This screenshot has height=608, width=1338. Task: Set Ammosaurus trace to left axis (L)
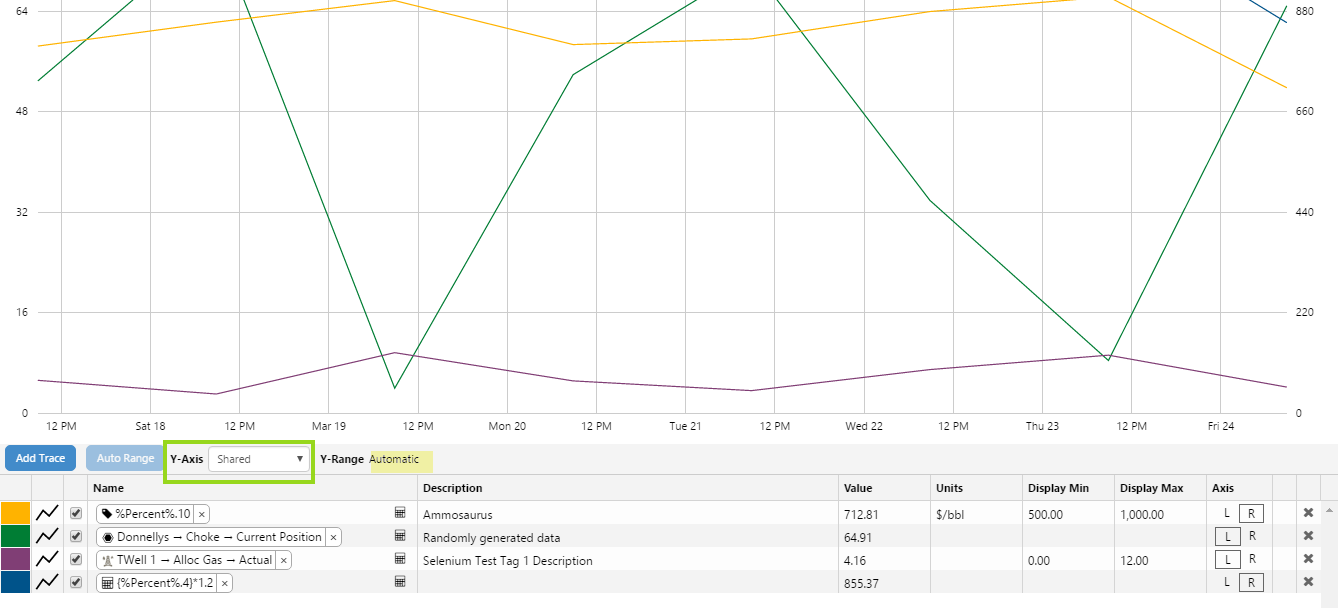[x=1227, y=514]
